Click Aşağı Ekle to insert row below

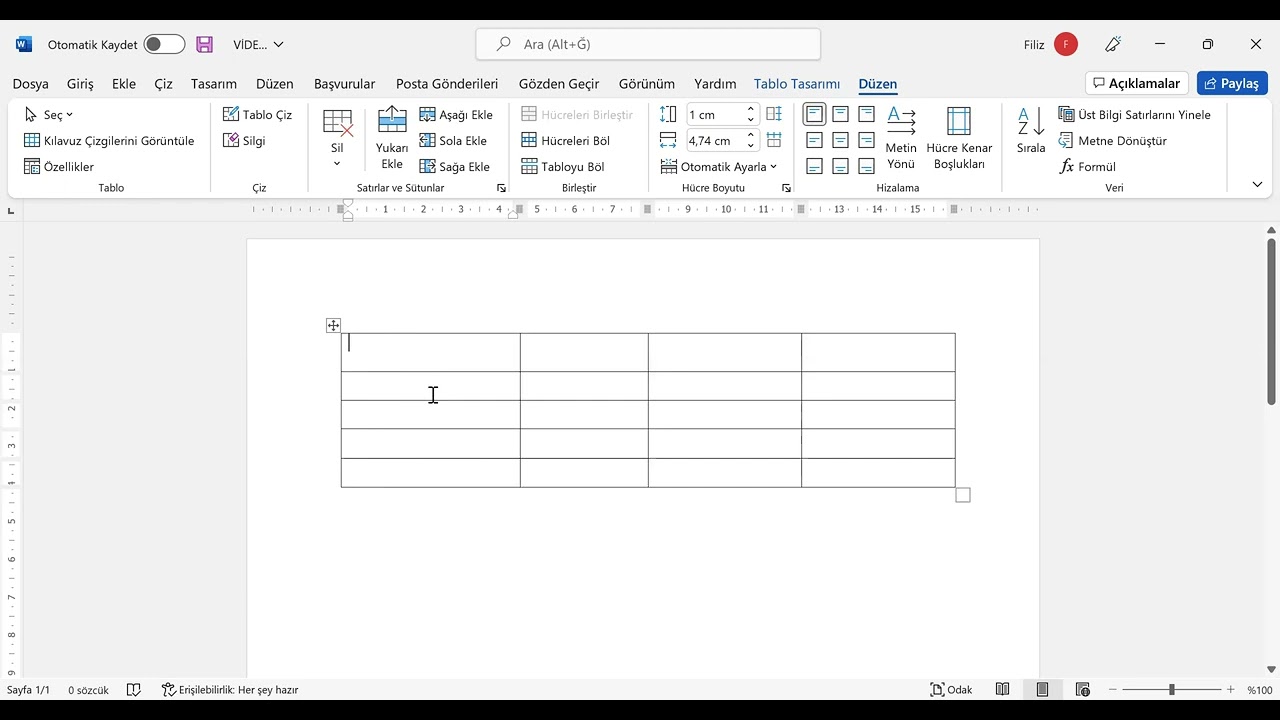(x=456, y=115)
